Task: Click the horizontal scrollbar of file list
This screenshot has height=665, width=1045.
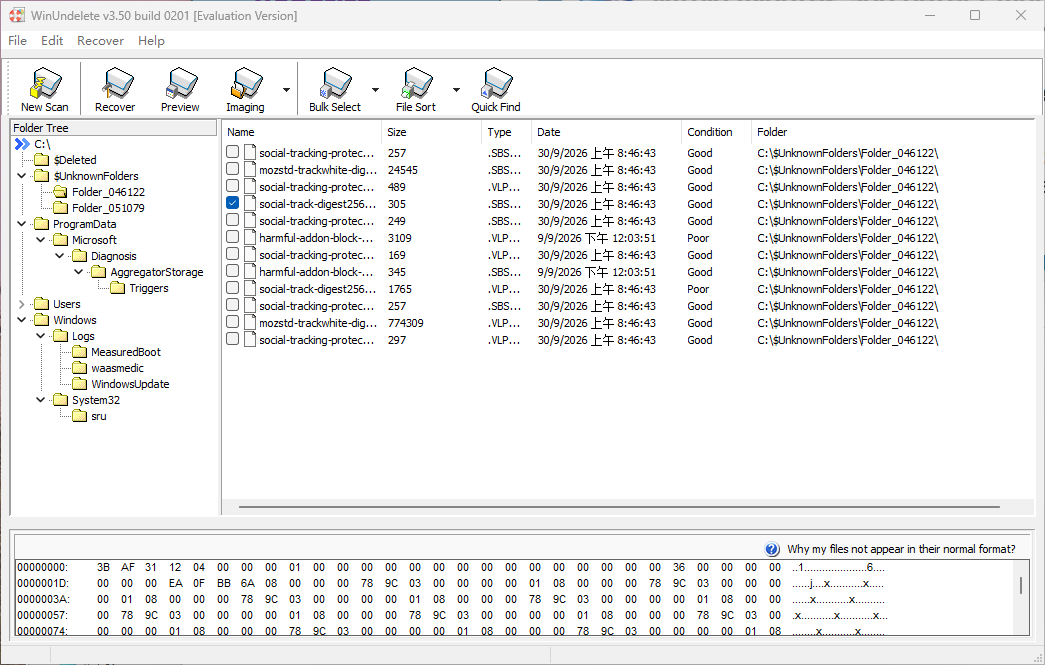Action: pyautogui.click(x=619, y=507)
